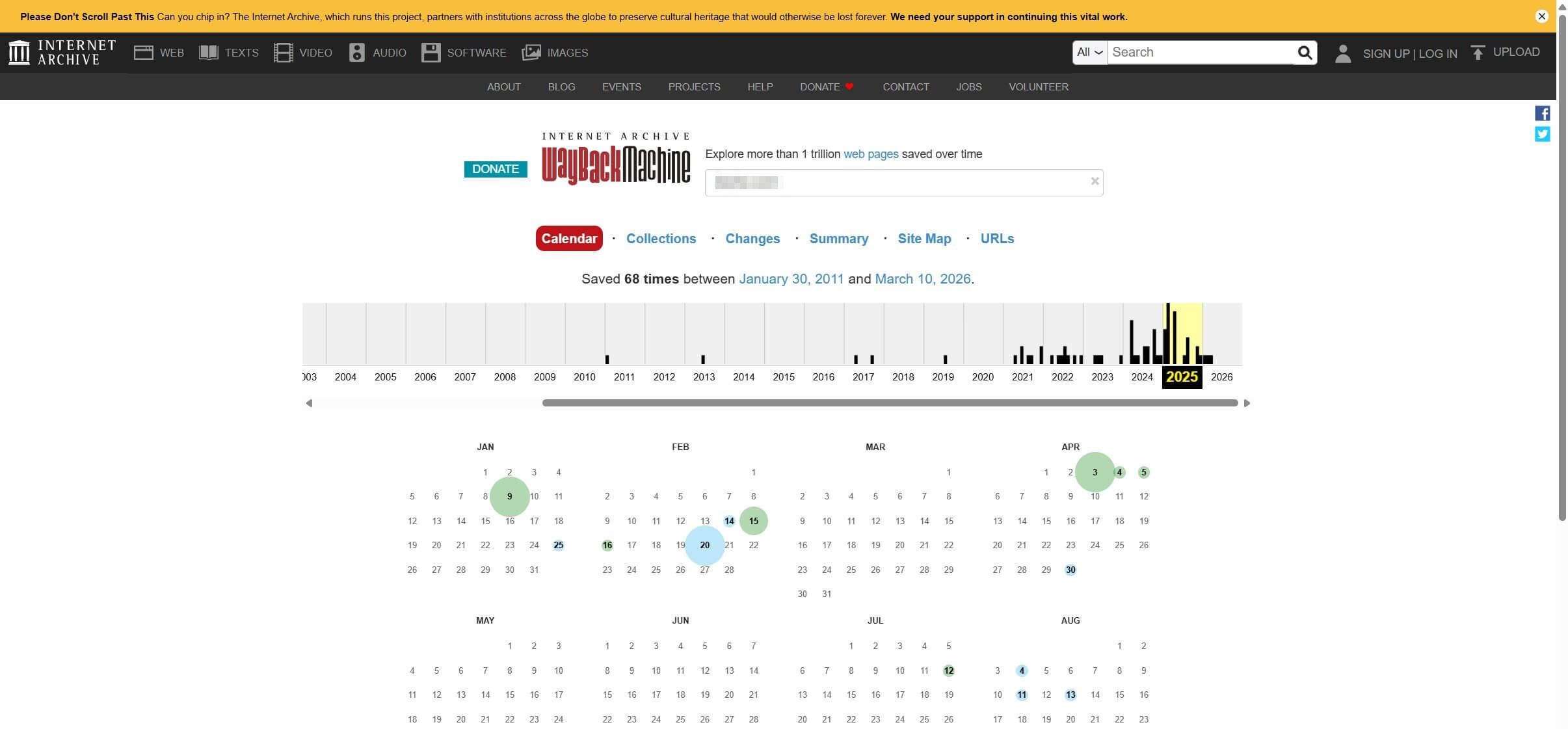Image resolution: width=1568 pixels, height=729 pixels.
Task: Open the Software section icon
Action: 431,53
